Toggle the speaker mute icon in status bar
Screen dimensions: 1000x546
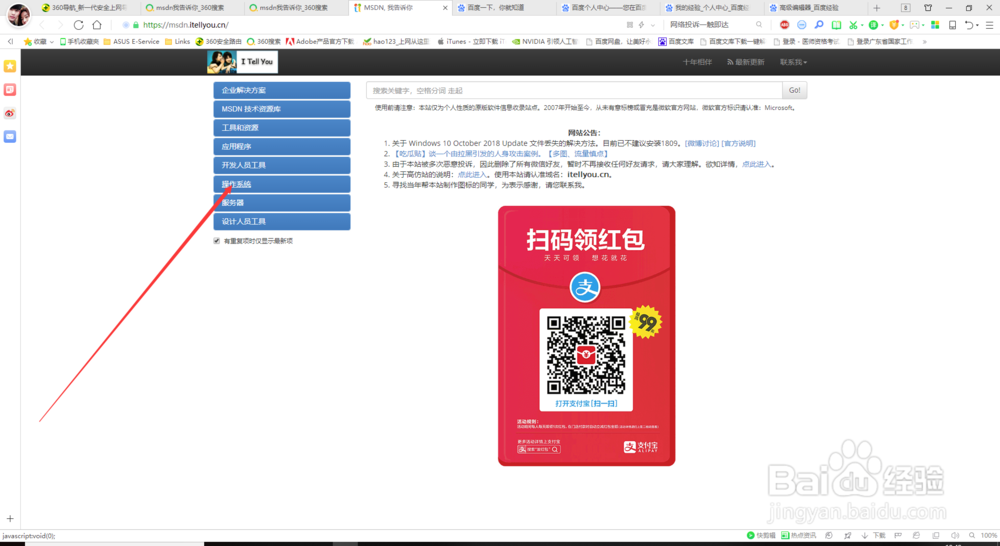[955, 535]
